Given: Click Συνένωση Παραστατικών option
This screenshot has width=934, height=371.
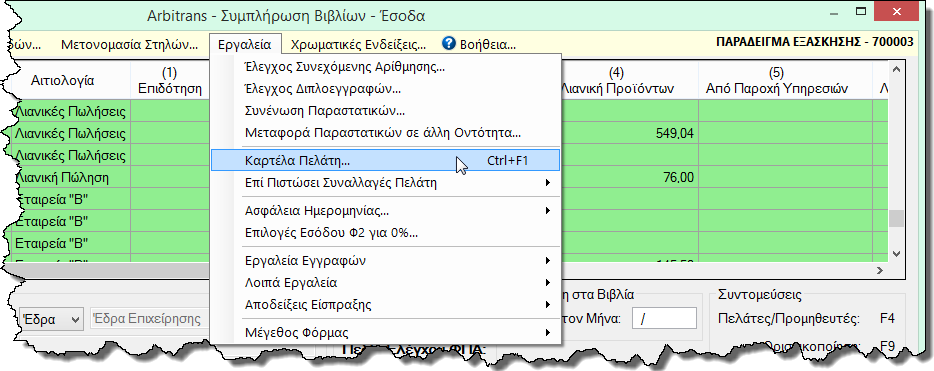Looking at the screenshot, I should 385,111.
